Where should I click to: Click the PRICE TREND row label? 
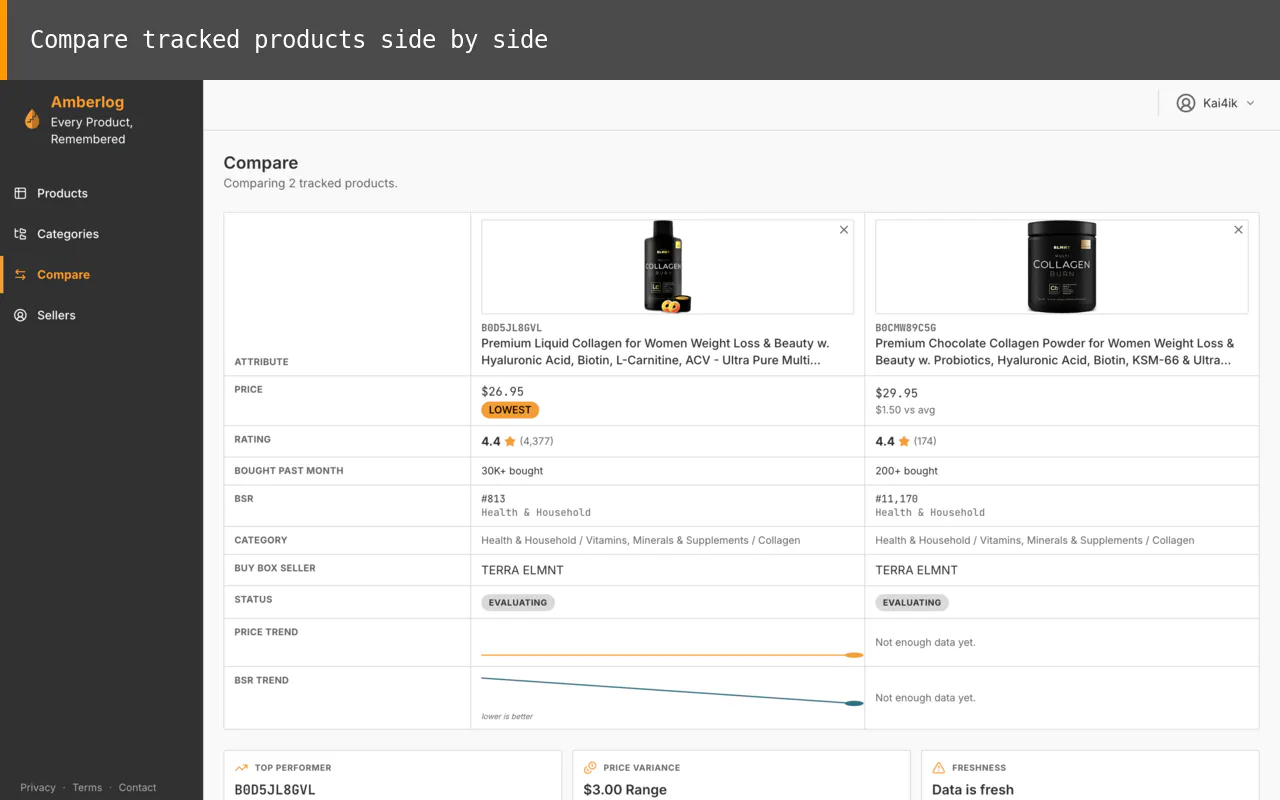266,632
